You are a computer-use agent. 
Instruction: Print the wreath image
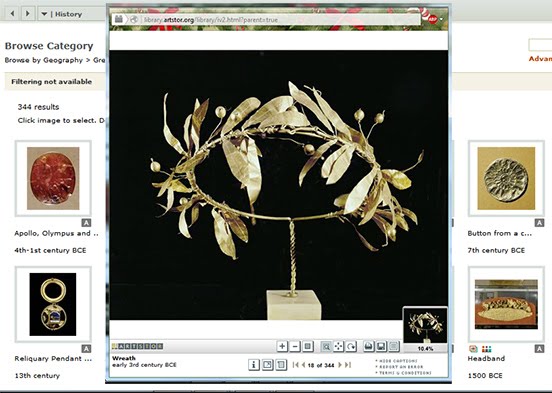coord(368,347)
